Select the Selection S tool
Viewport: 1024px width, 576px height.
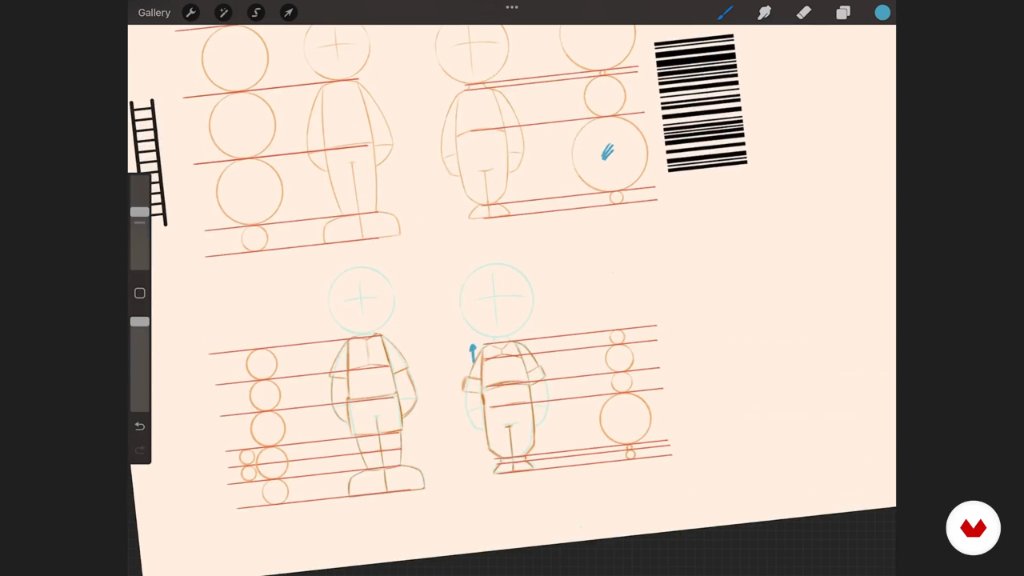point(256,12)
